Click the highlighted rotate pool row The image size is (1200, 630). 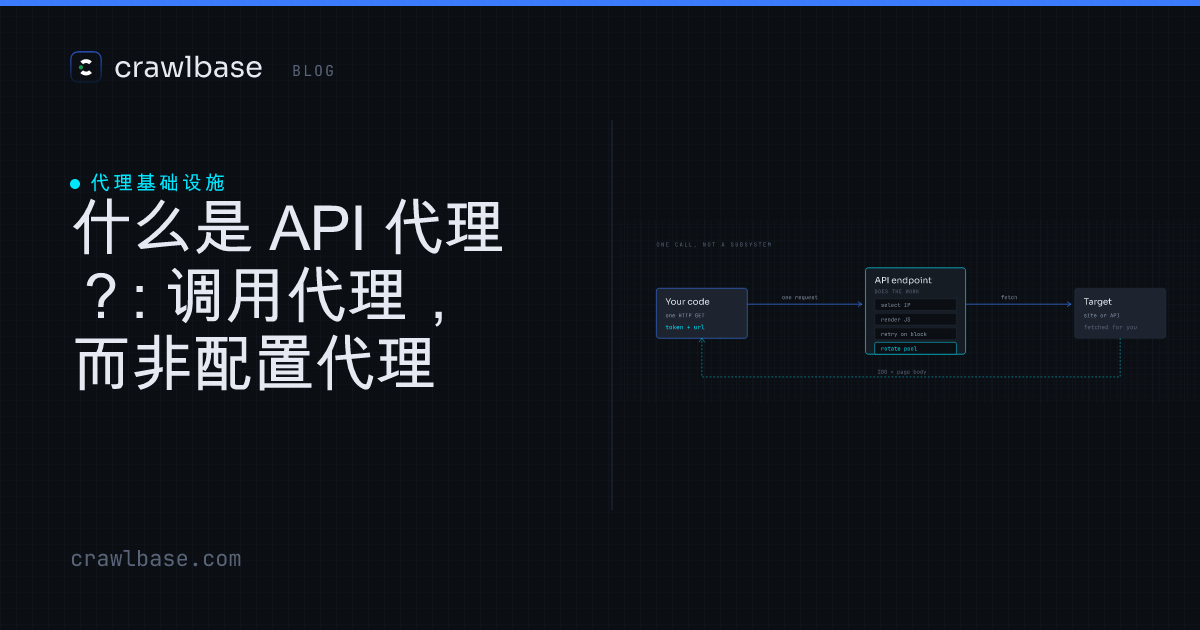coord(915,348)
